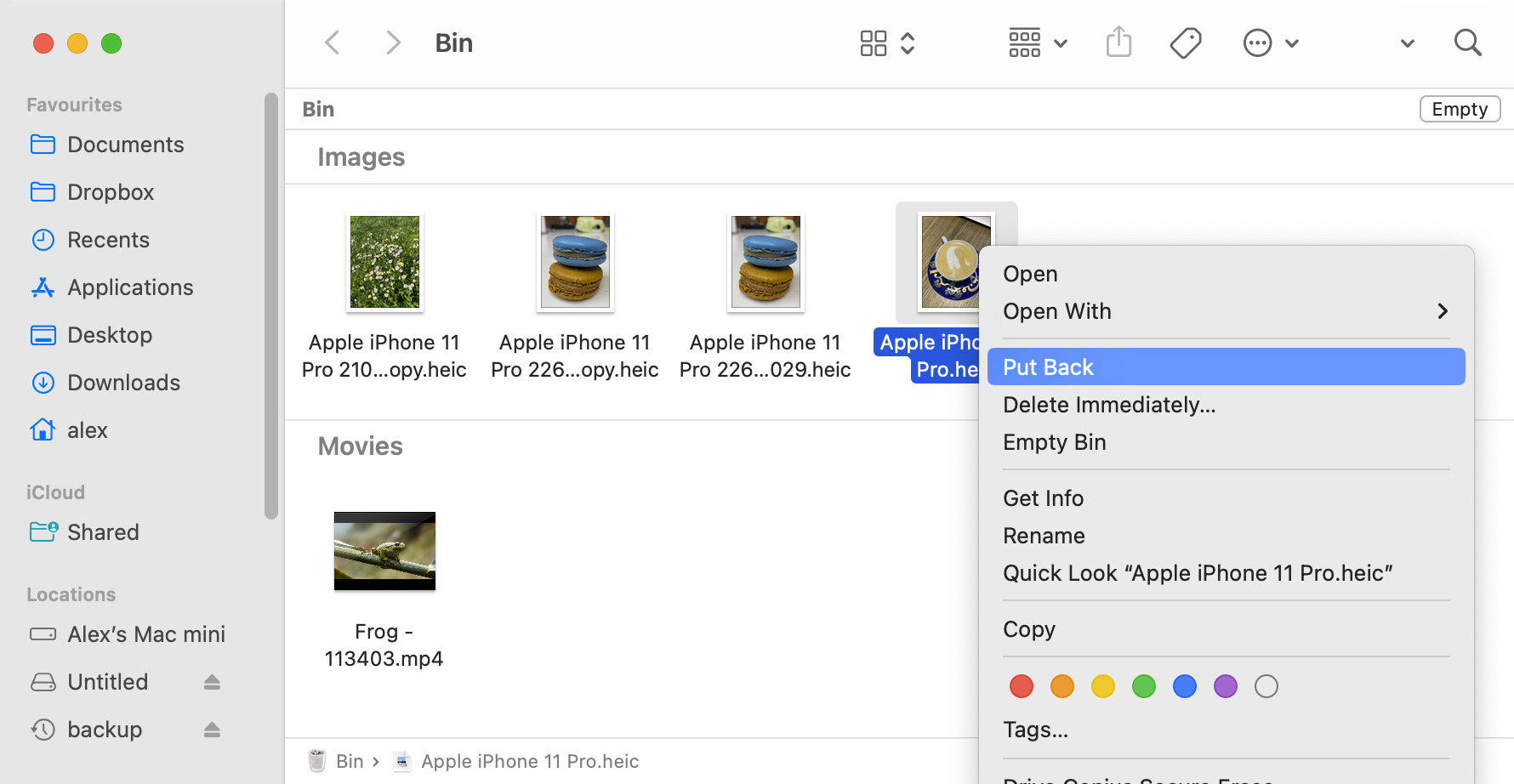Select the Frog - 113403.mp4 thumbnail
Image resolution: width=1514 pixels, height=784 pixels.
(384, 551)
